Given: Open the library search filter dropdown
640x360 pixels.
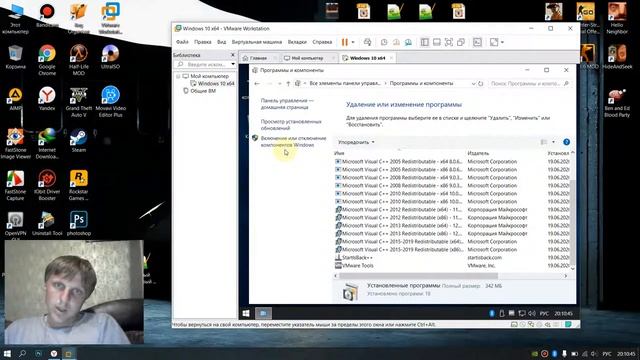Looking at the screenshot, I should tap(233, 64).
